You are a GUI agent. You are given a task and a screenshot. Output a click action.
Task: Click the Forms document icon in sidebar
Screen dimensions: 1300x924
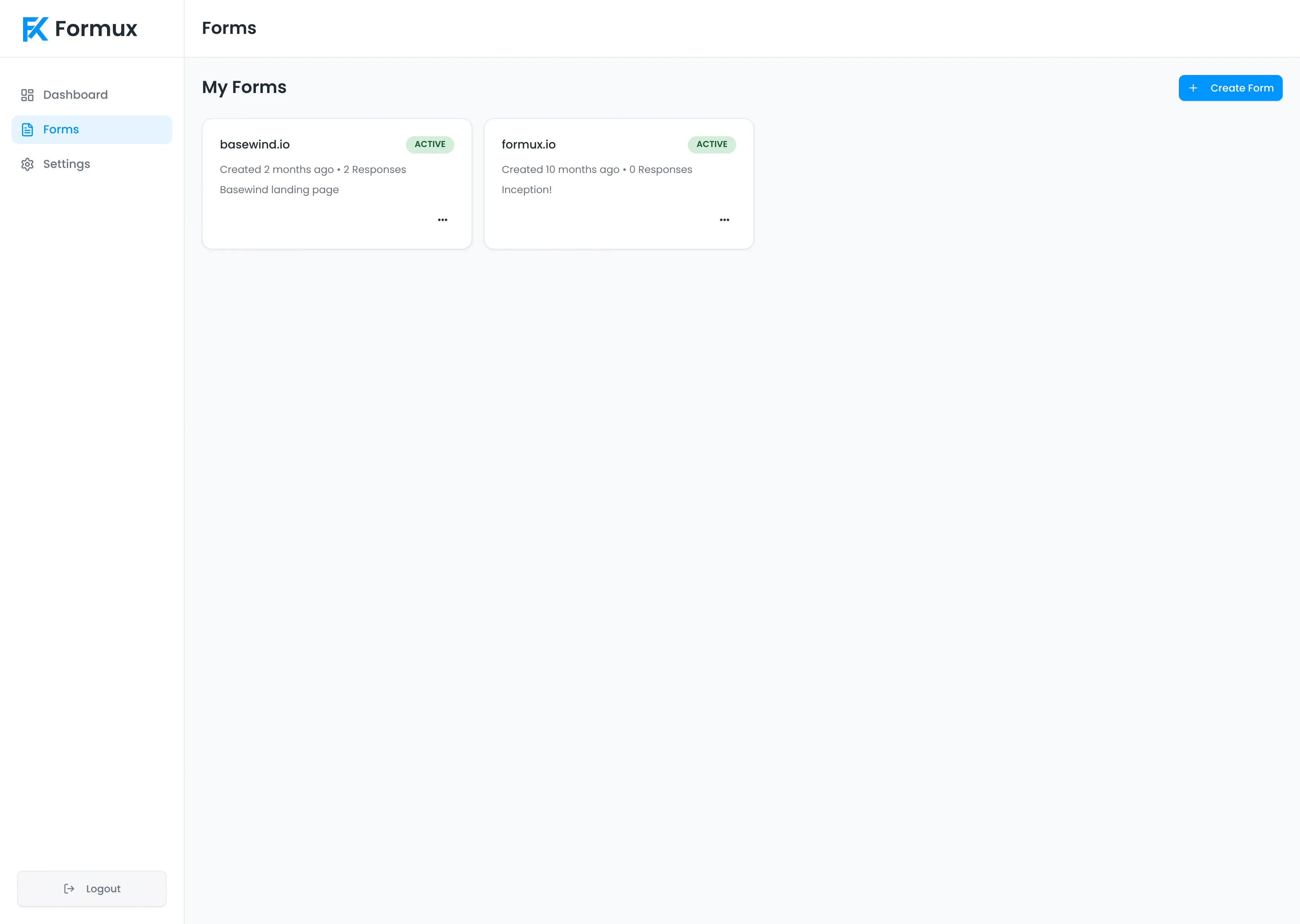click(x=27, y=130)
